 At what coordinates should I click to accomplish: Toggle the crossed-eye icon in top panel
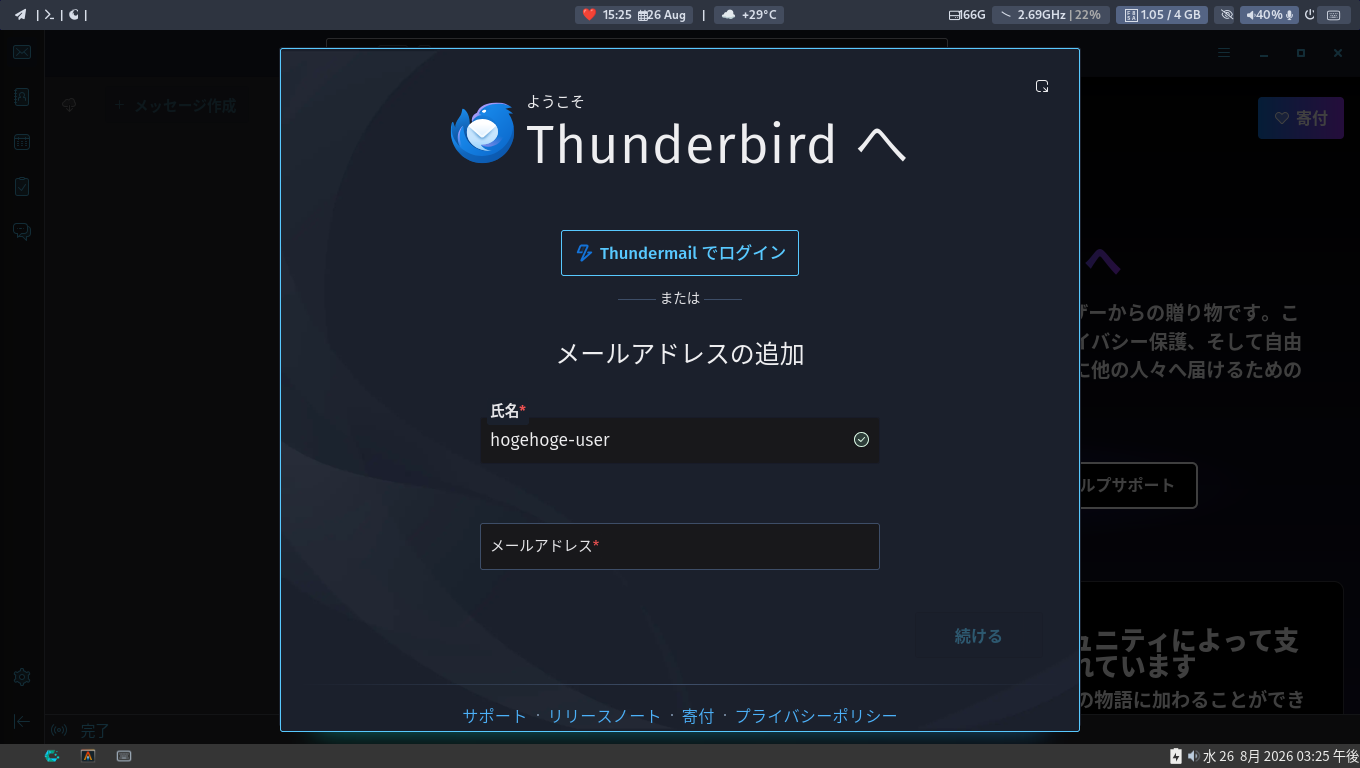click(1227, 15)
